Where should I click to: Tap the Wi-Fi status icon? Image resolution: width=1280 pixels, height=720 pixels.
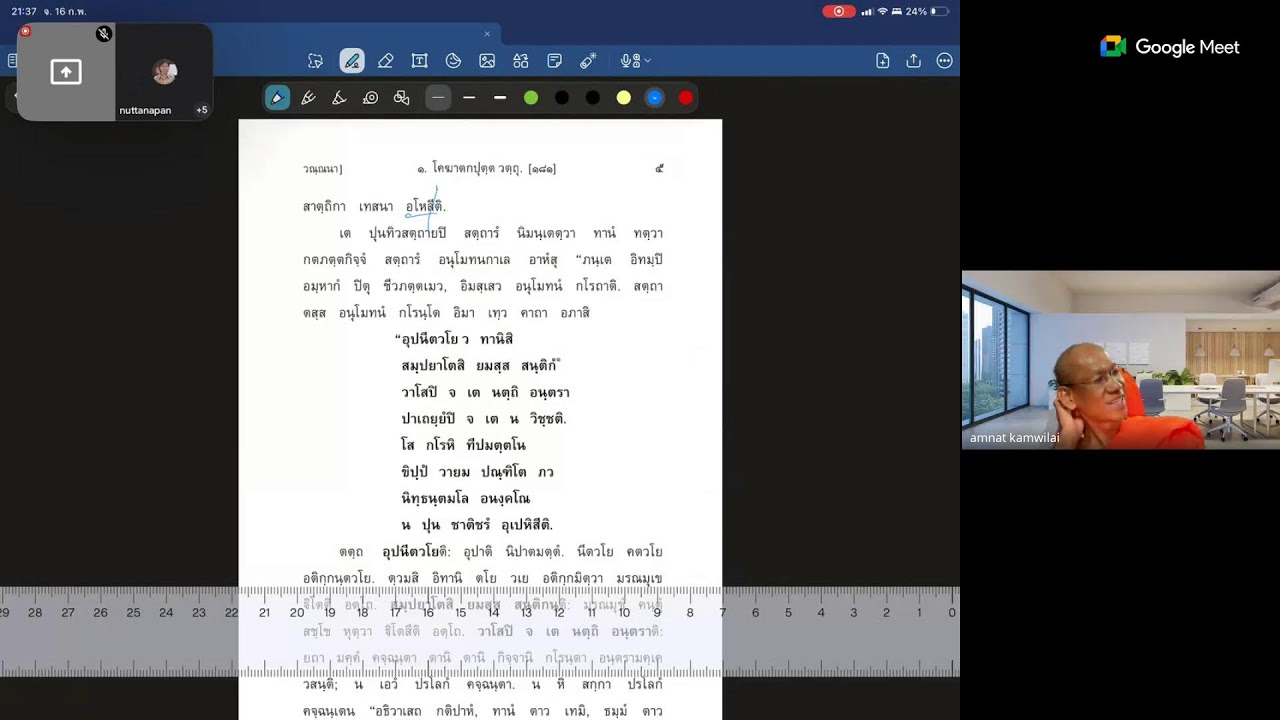[882, 11]
